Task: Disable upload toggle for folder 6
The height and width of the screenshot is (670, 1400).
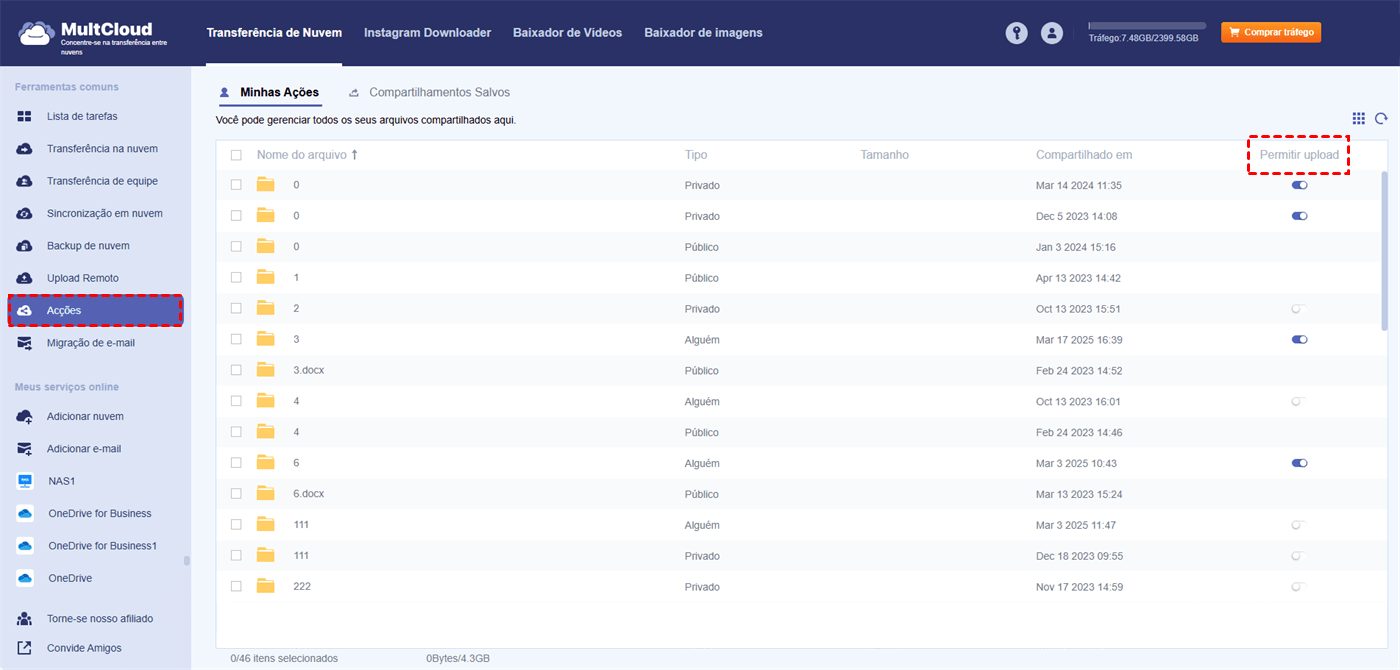Action: pyautogui.click(x=1299, y=463)
